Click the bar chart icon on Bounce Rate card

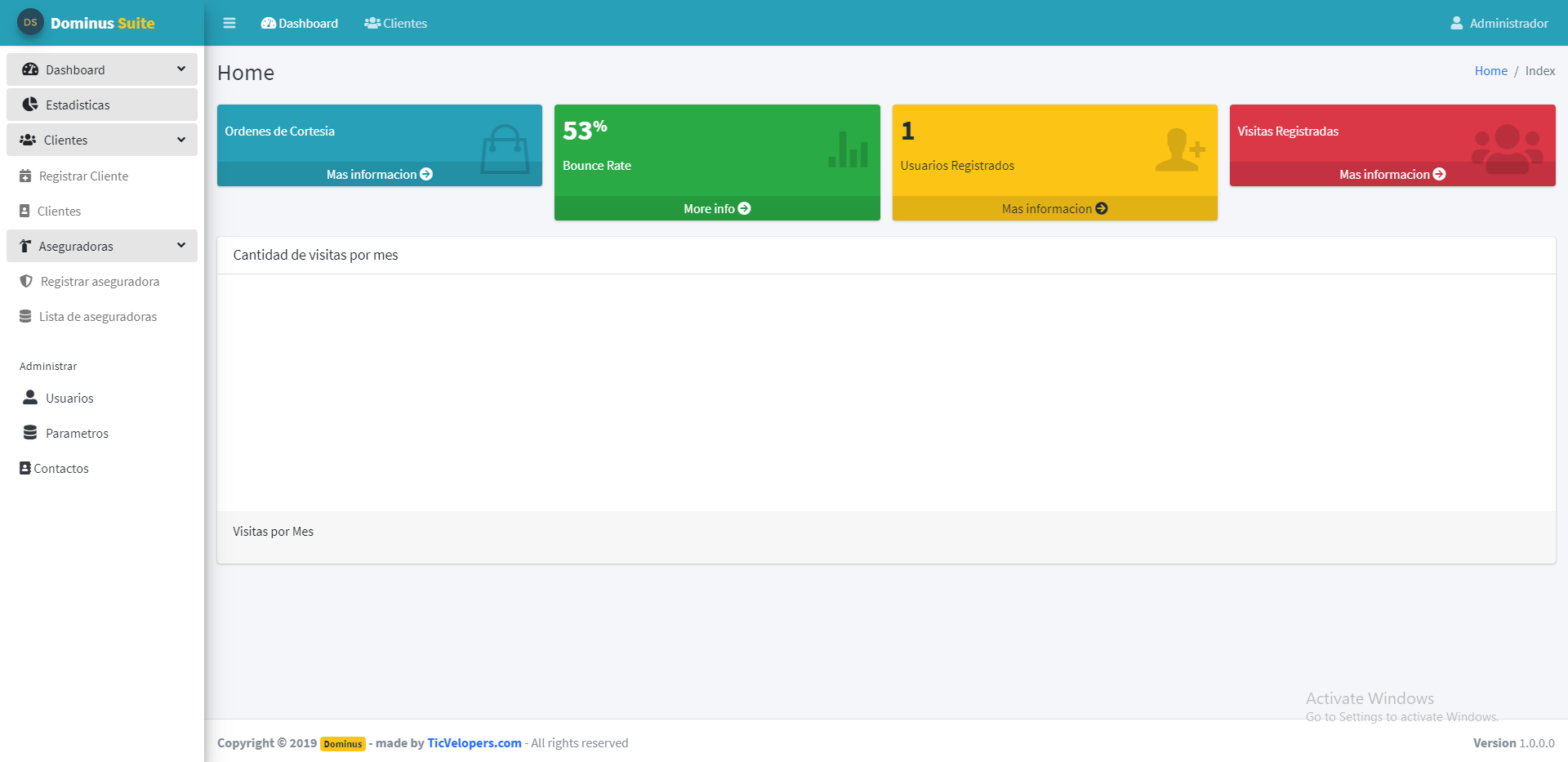coord(848,150)
